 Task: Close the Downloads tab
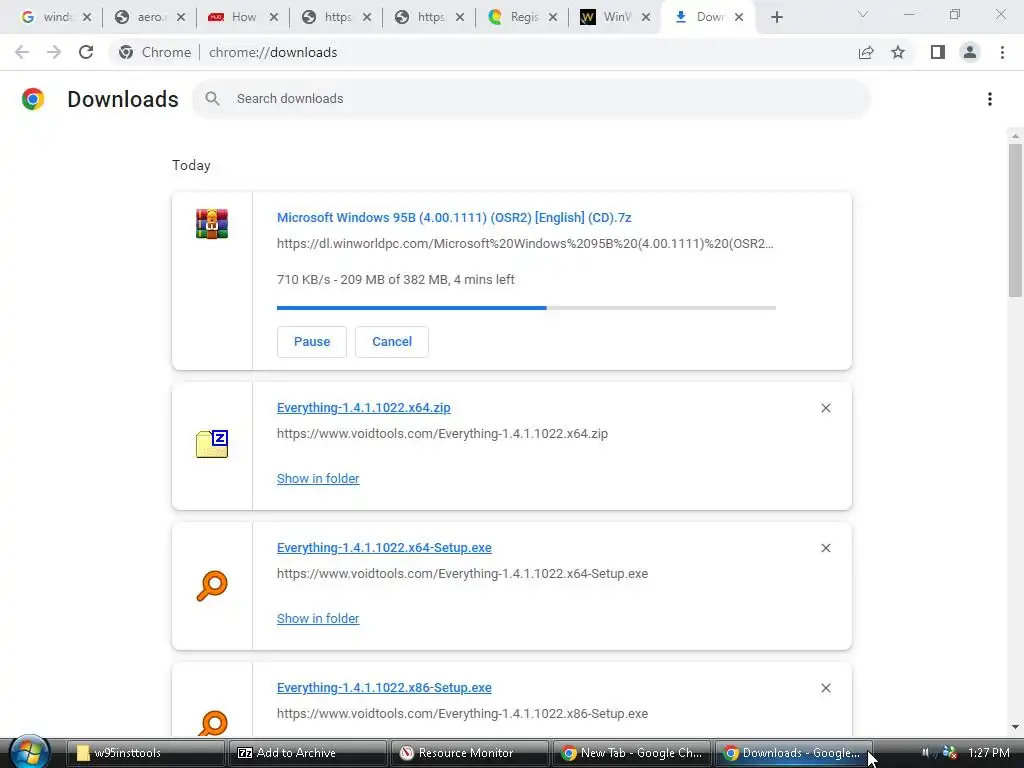point(739,17)
